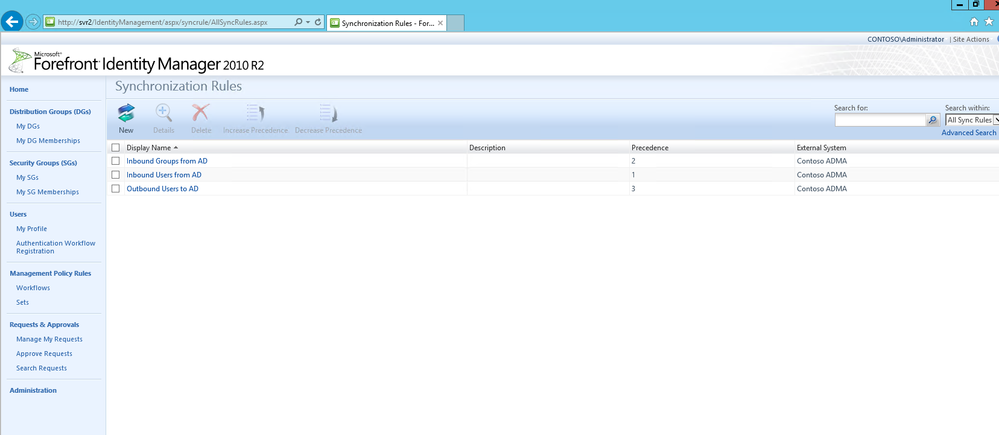Check the Inbound Groups from AD checkbox

(x=115, y=161)
